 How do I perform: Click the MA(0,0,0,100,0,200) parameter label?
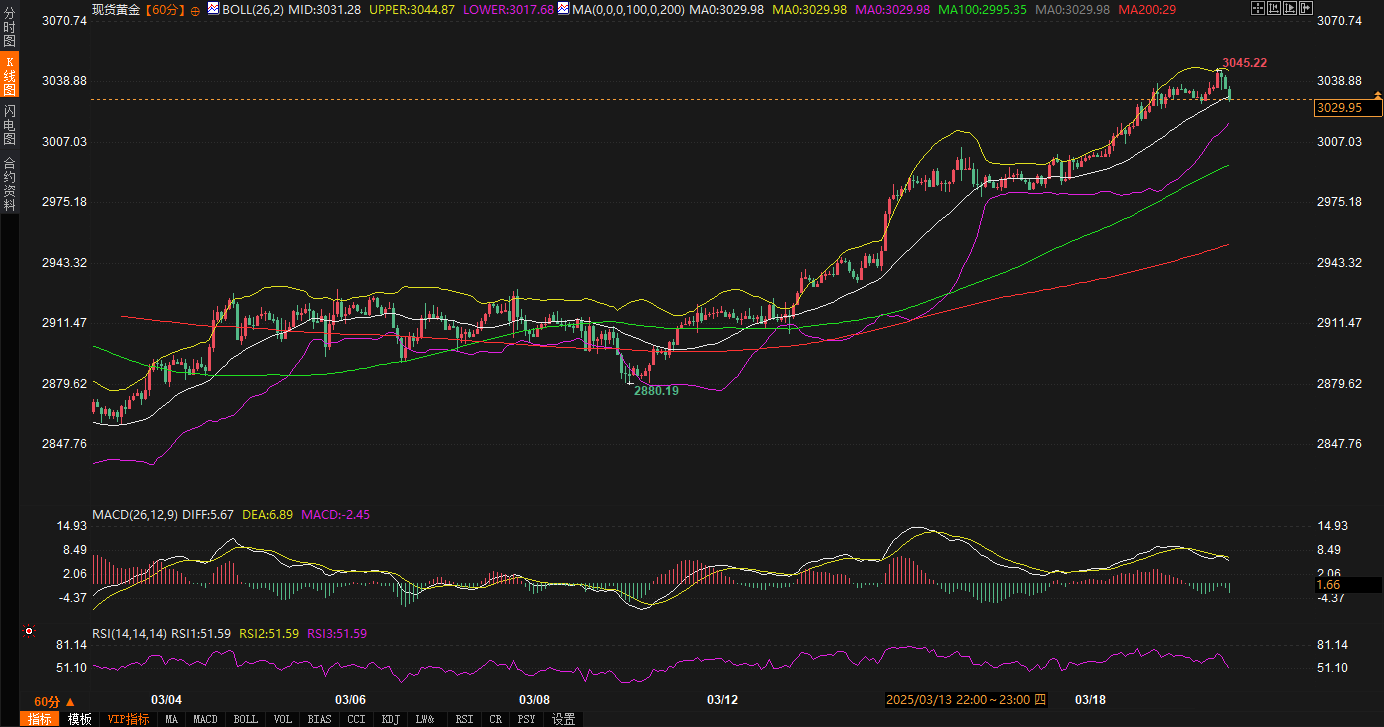coord(627,9)
